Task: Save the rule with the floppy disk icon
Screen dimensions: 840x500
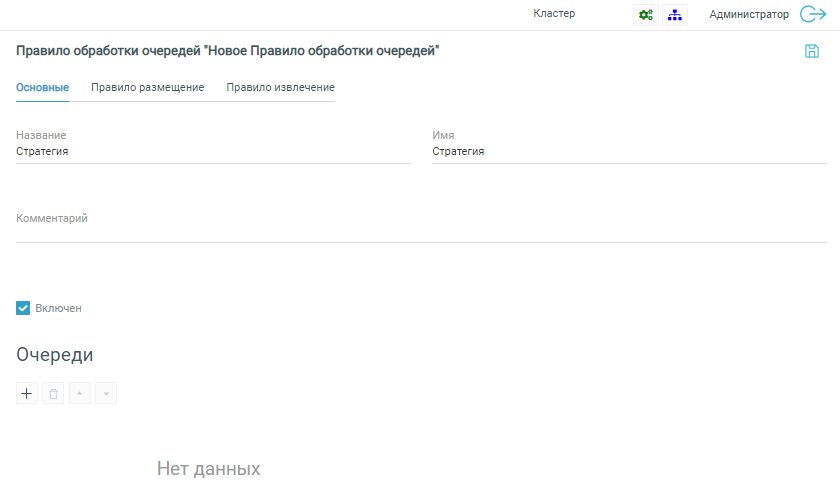Action: tap(812, 51)
